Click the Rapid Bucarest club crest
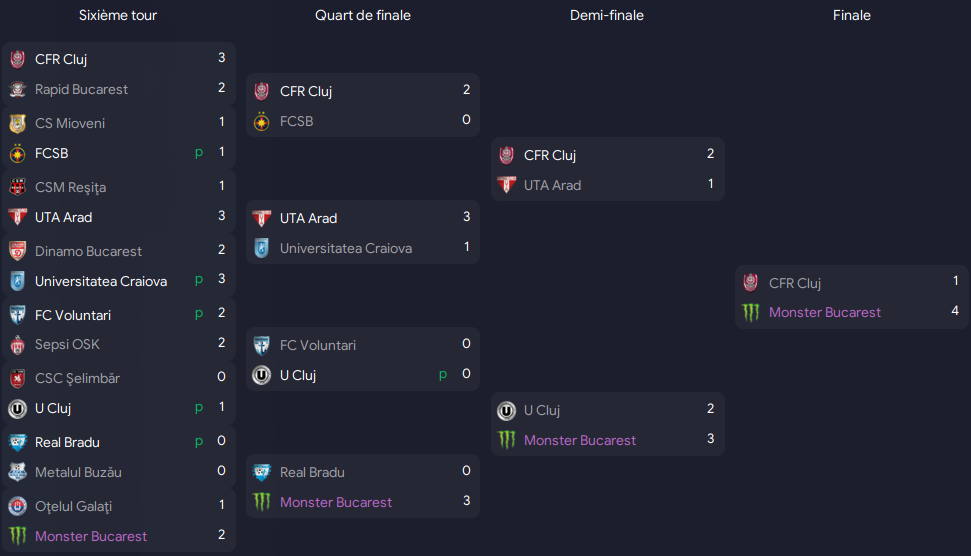 point(17,90)
